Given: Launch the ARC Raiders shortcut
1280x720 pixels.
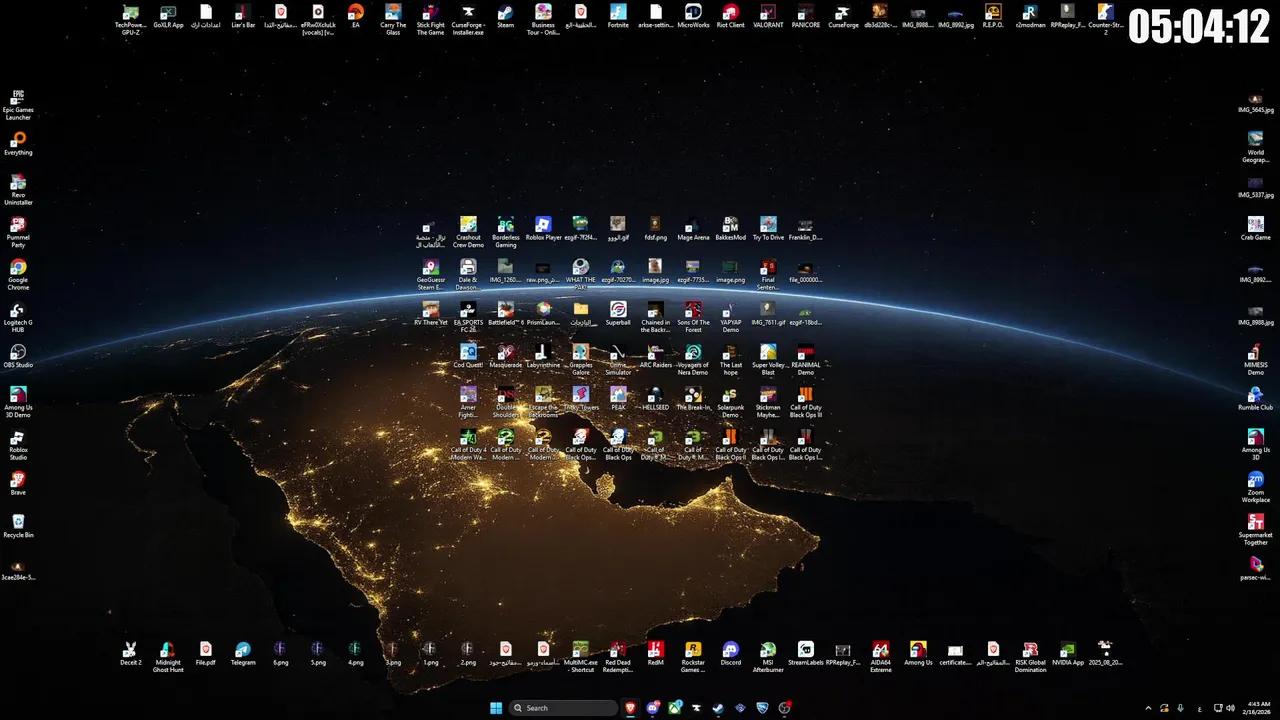Looking at the screenshot, I should click(655, 357).
